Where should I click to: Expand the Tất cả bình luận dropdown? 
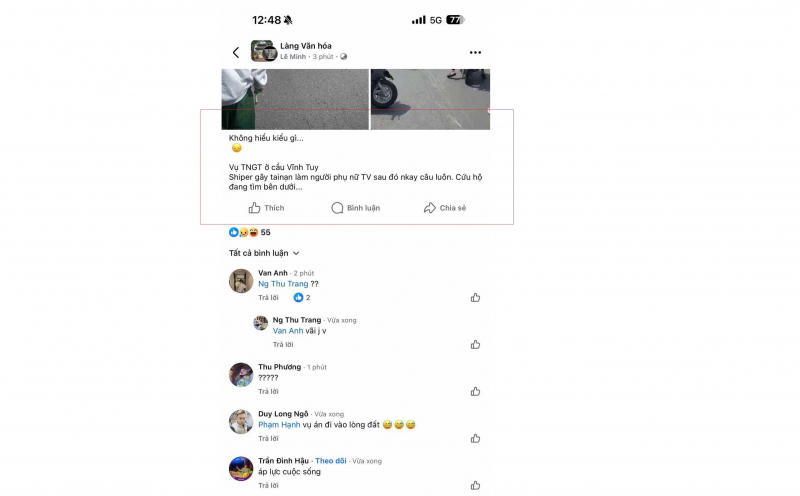[x=264, y=253]
